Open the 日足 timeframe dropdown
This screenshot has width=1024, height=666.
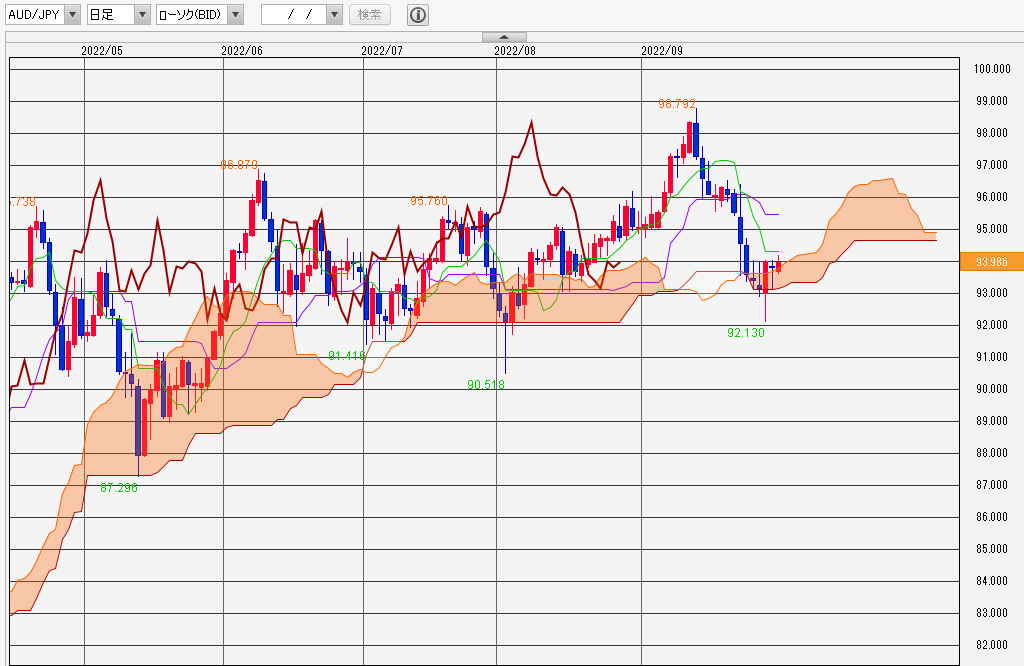(x=118, y=14)
